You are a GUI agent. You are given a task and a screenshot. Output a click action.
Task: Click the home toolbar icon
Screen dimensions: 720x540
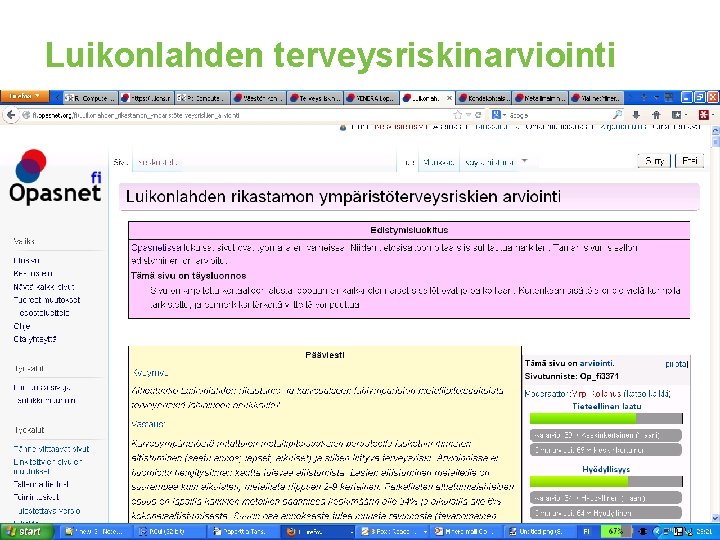click(x=656, y=115)
